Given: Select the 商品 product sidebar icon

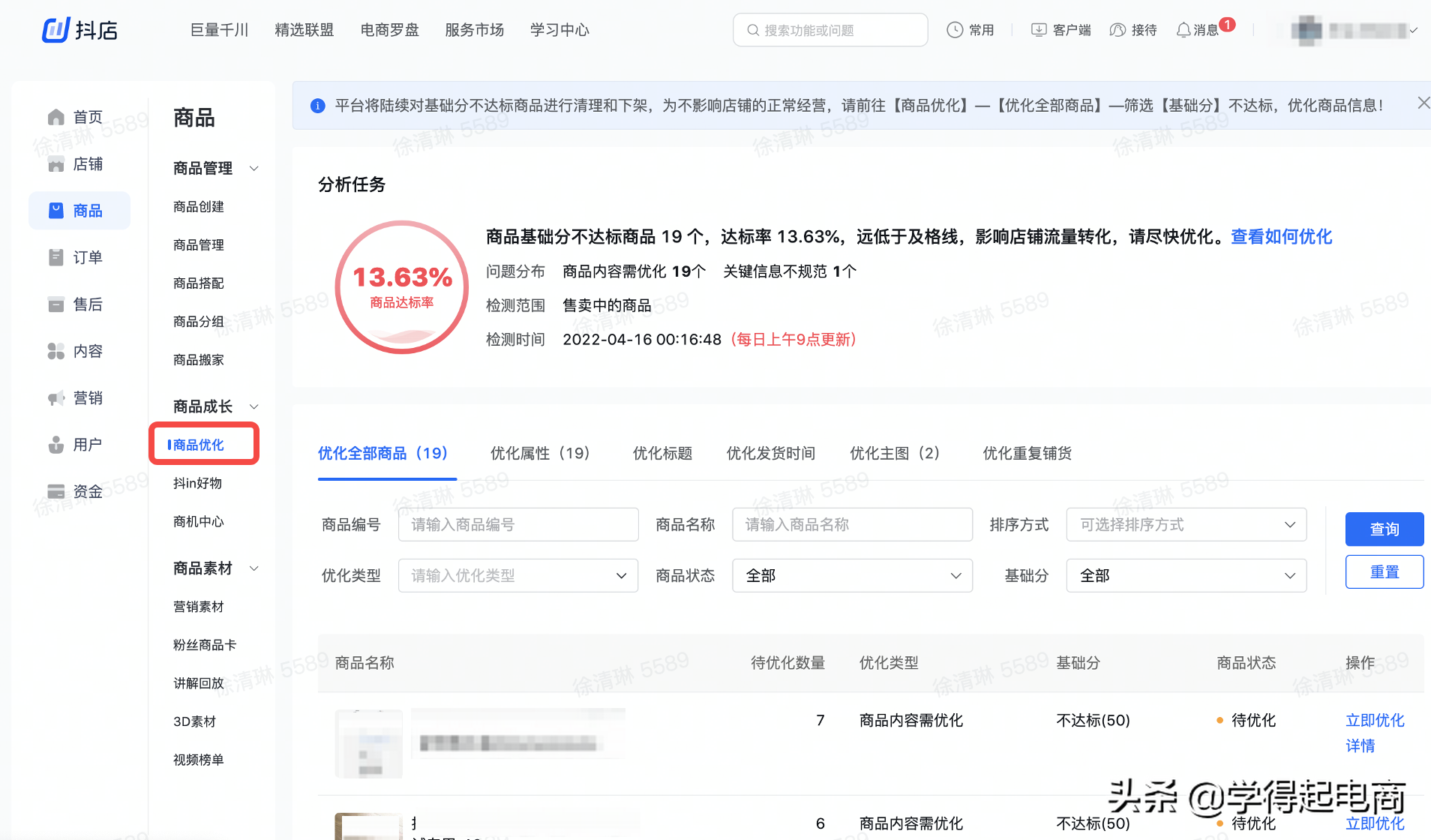Looking at the screenshot, I should pyautogui.click(x=56, y=211).
